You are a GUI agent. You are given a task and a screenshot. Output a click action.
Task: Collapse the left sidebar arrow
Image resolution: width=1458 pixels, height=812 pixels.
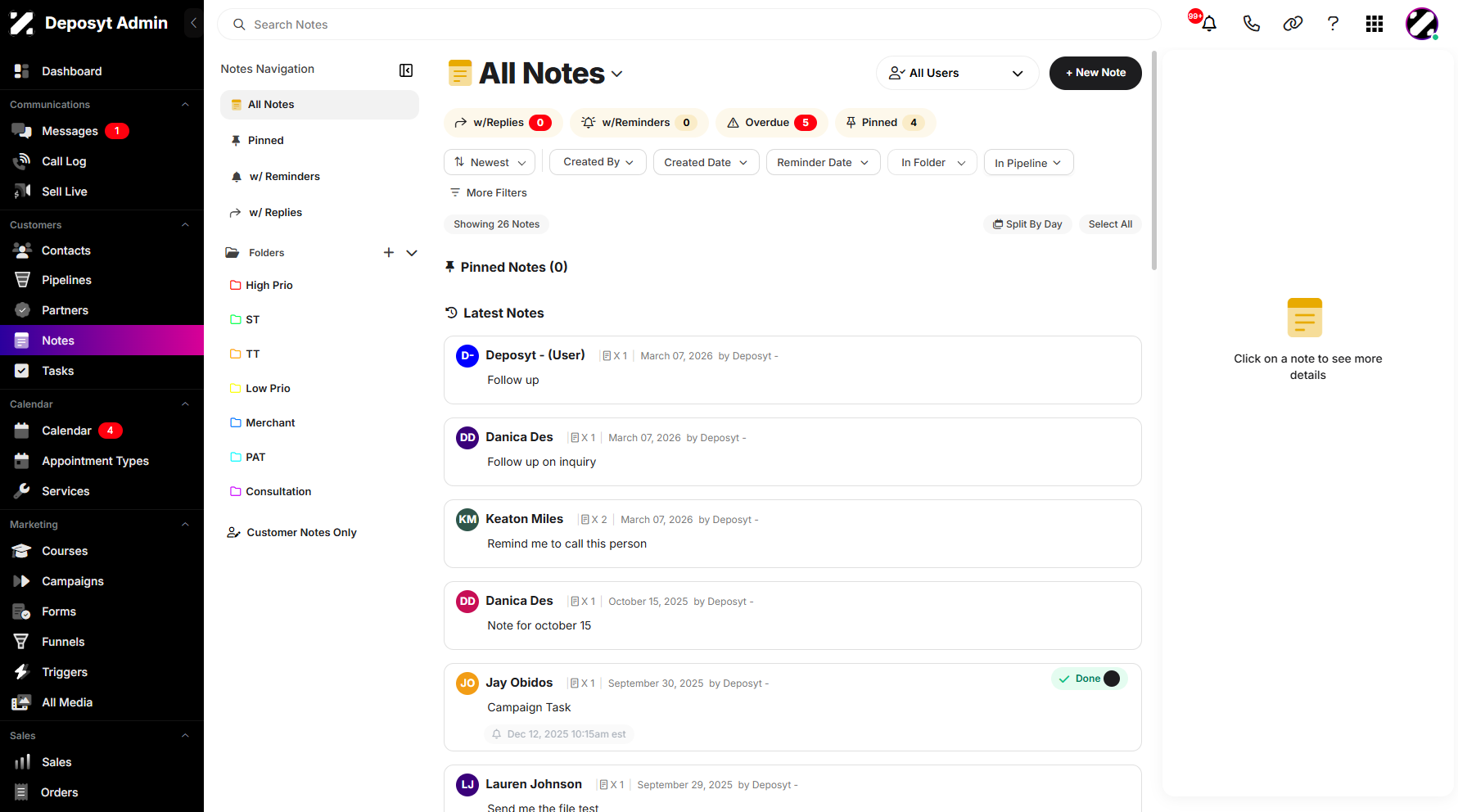click(193, 23)
